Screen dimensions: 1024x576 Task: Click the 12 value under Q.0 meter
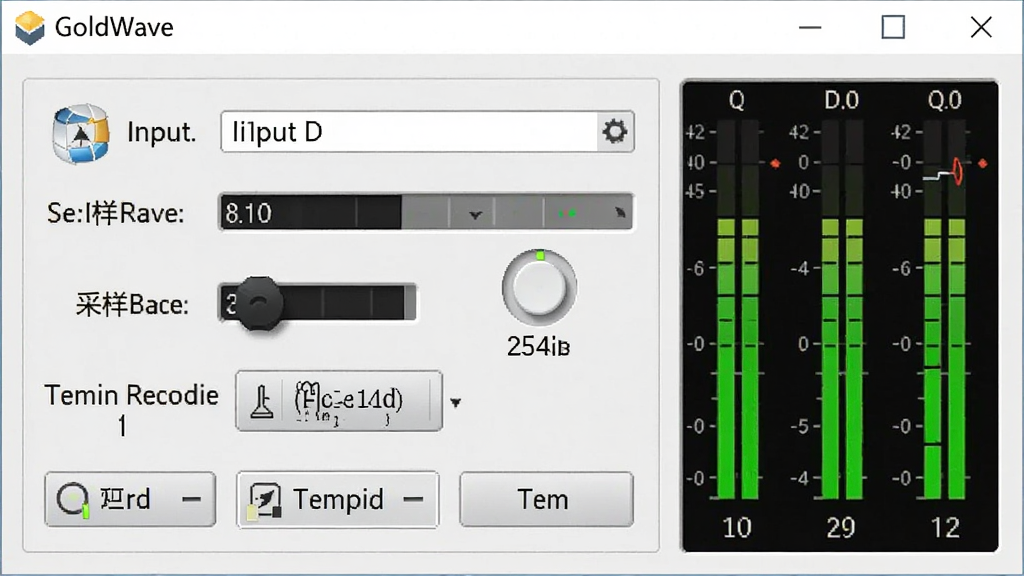[945, 528]
